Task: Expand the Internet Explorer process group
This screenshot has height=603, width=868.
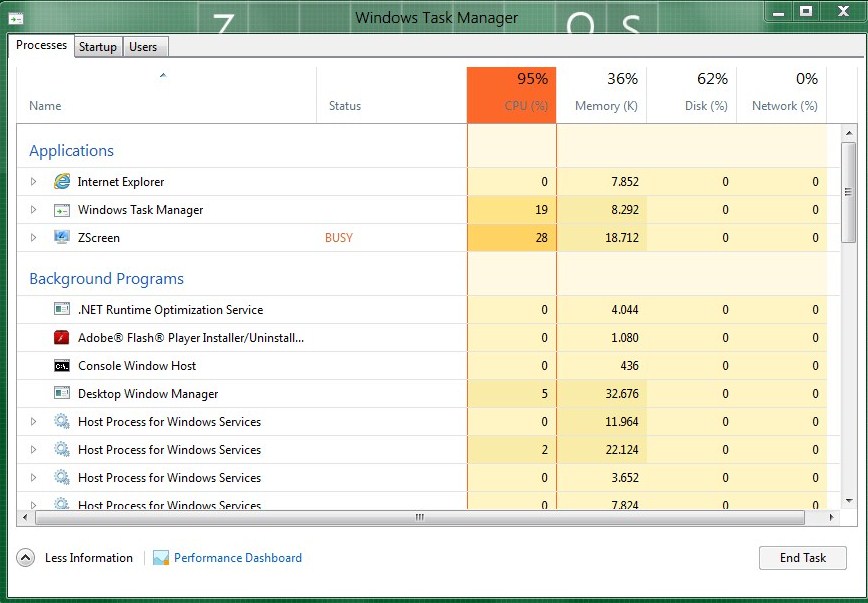Action: [33, 181]
